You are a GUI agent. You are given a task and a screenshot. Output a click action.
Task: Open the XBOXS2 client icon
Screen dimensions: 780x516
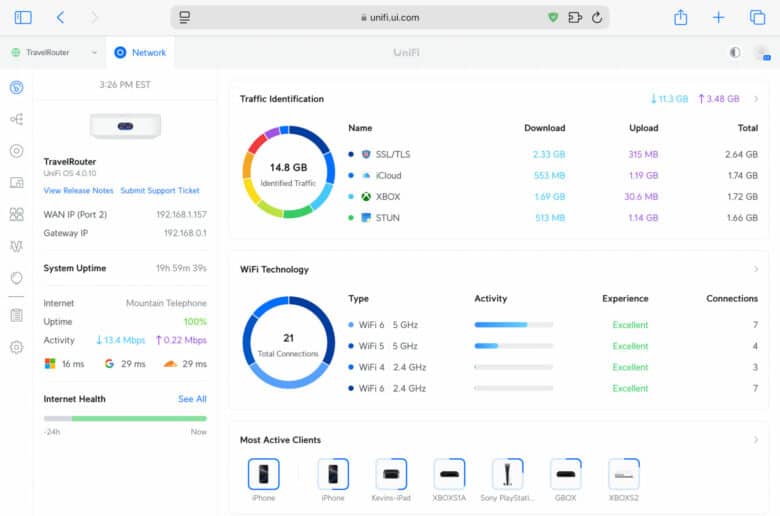tap(624, 474)
